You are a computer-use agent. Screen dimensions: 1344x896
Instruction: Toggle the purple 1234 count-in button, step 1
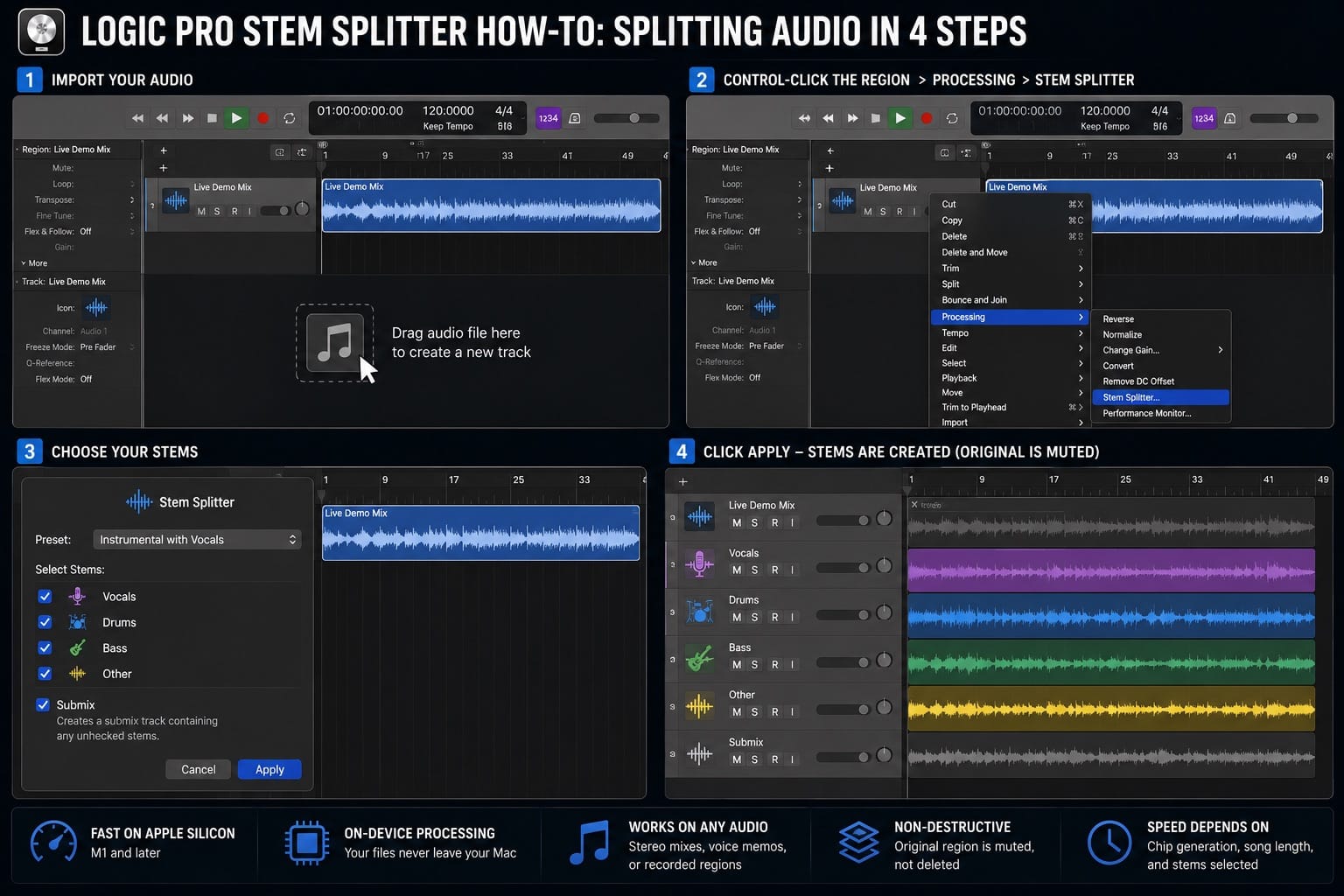point(549,118)
